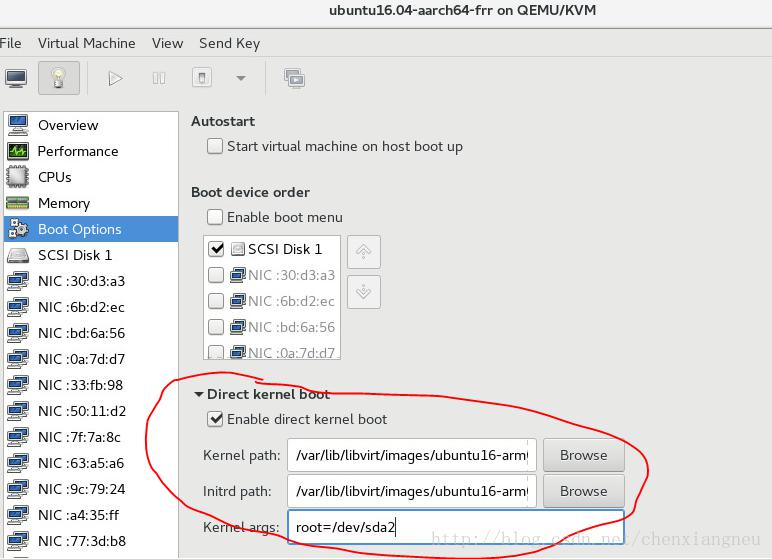Select NIC :77:3d:b8 in sidebar
The width and height of the screenshot is (772, 559).
pyautogui.click(x=91, y=541)
